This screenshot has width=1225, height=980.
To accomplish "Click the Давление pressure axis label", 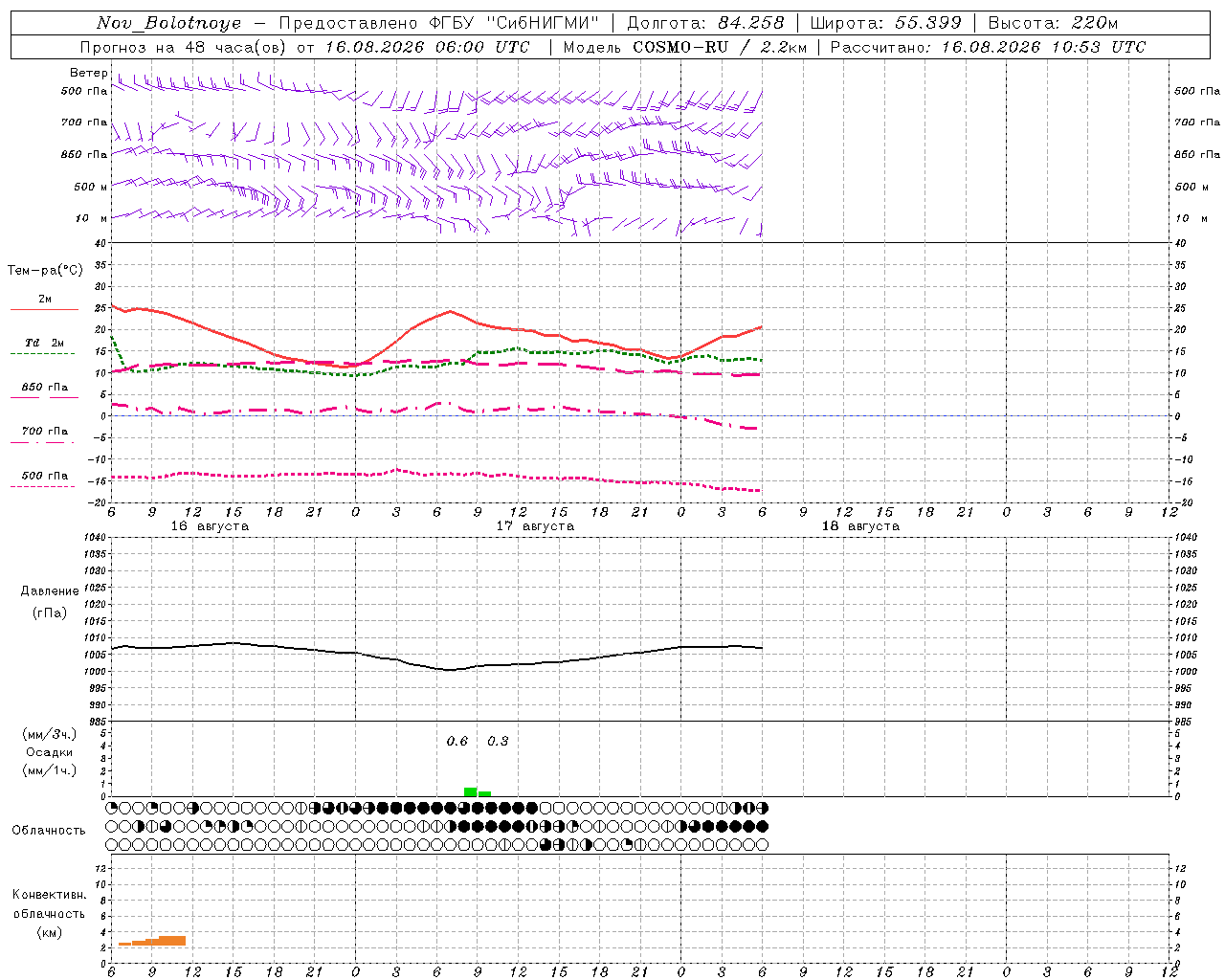I will tap(50, 591).
